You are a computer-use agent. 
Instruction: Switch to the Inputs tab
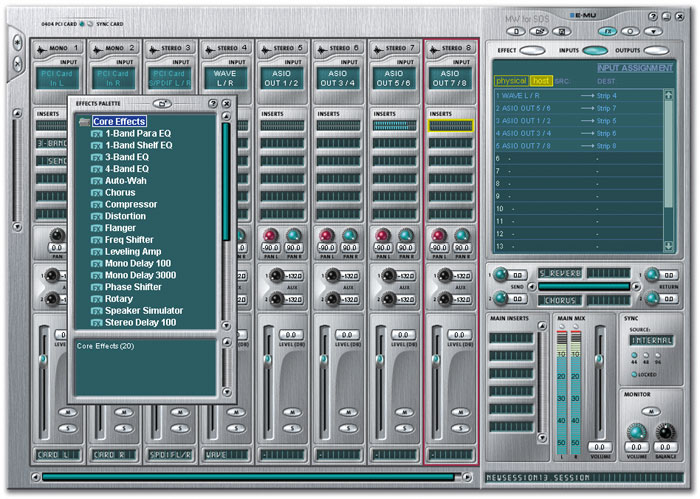click(x=595, y=50)
